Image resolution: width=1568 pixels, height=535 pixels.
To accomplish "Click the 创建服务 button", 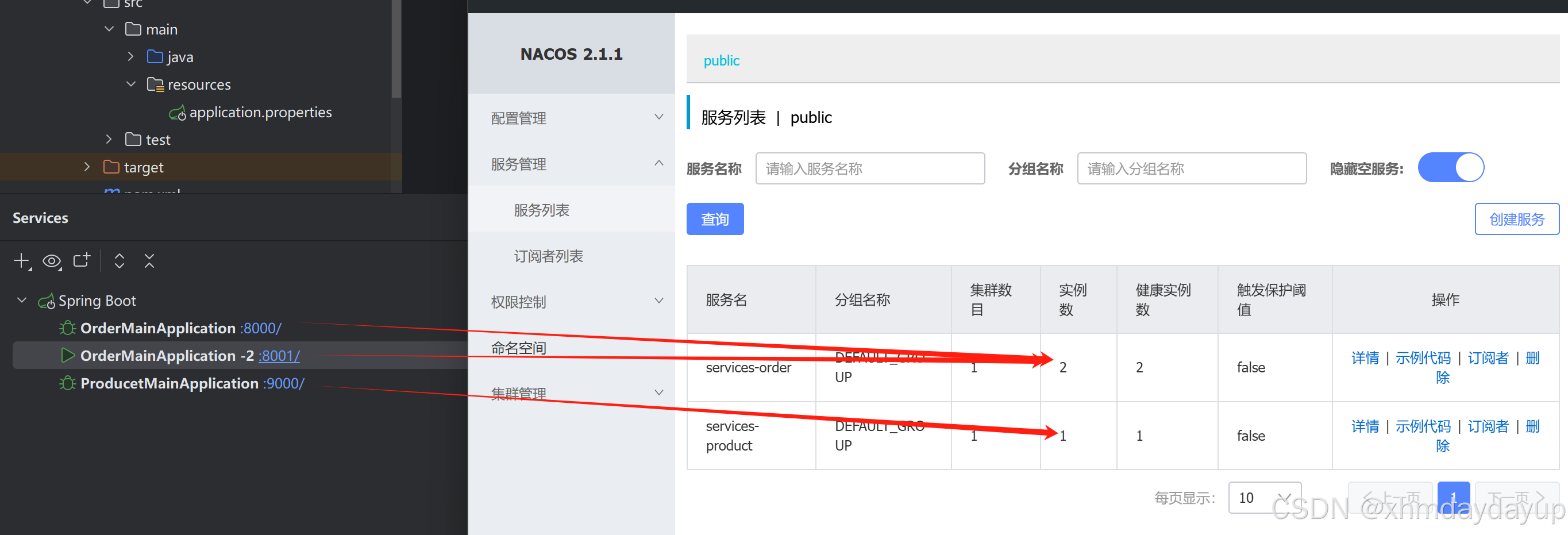I will (x=1516, y=219).
